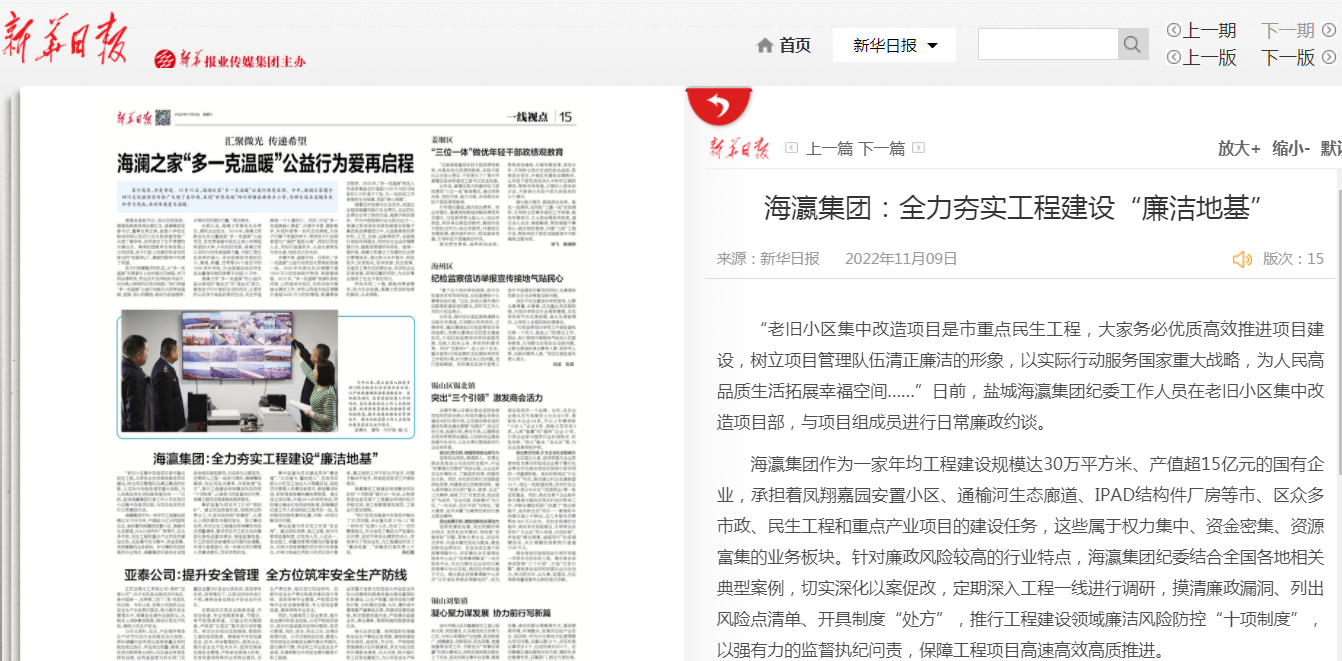
Task: Open the 下一篇 next article link
Action: (881, 148)
